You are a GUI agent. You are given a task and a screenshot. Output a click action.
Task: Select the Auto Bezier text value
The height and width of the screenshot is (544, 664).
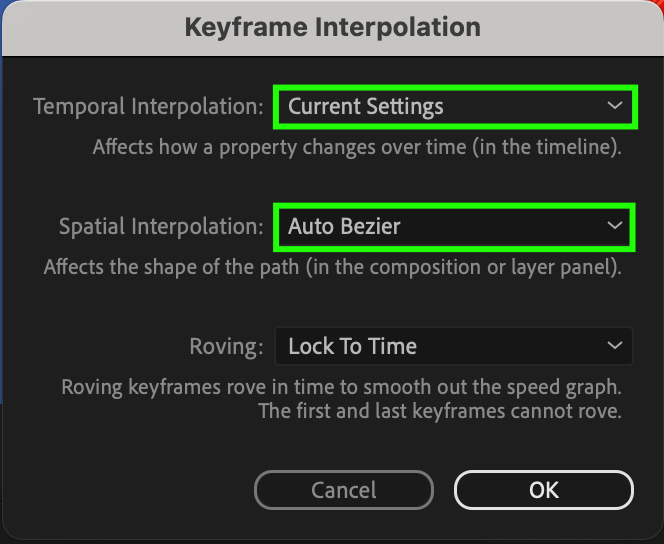pos(344,227)
